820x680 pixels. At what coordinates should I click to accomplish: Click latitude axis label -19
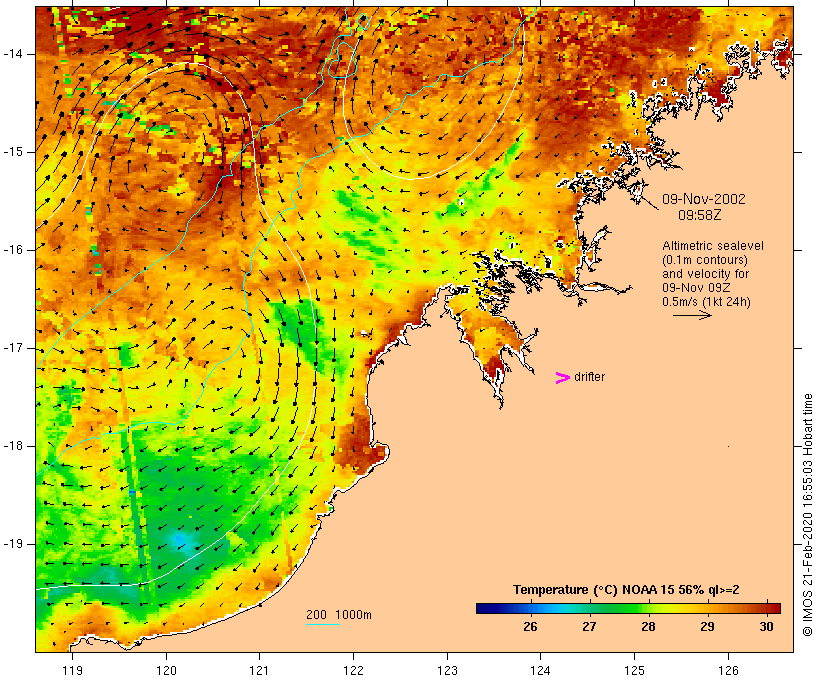(13, 544)
